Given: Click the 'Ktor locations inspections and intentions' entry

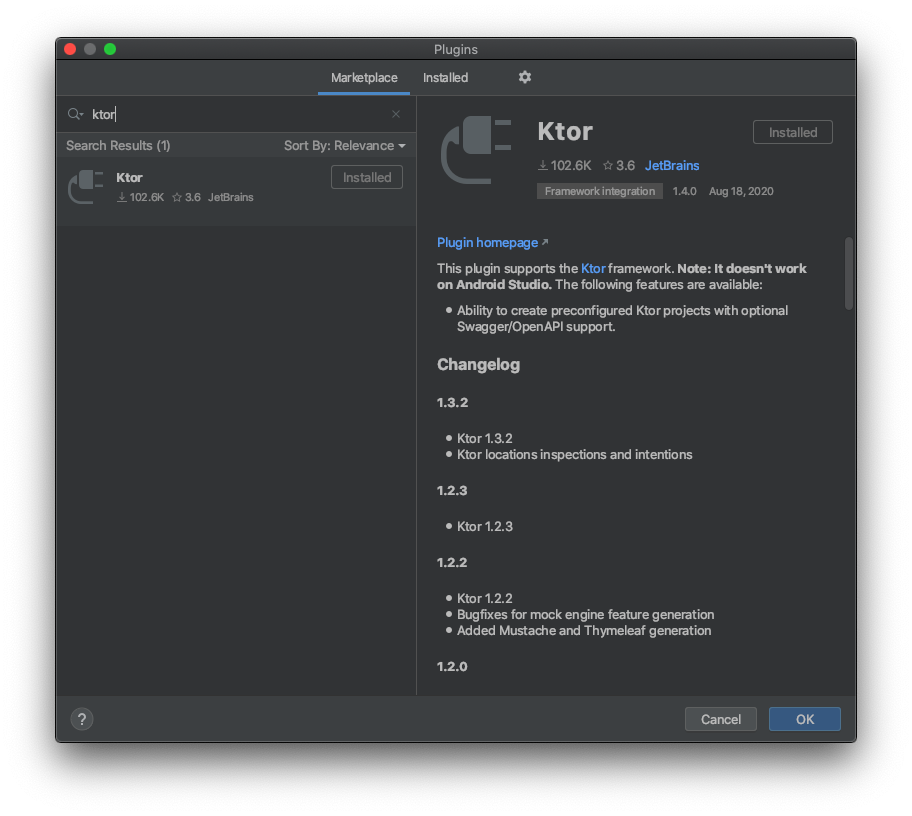Looking at the screenshot, I should 575,455.
